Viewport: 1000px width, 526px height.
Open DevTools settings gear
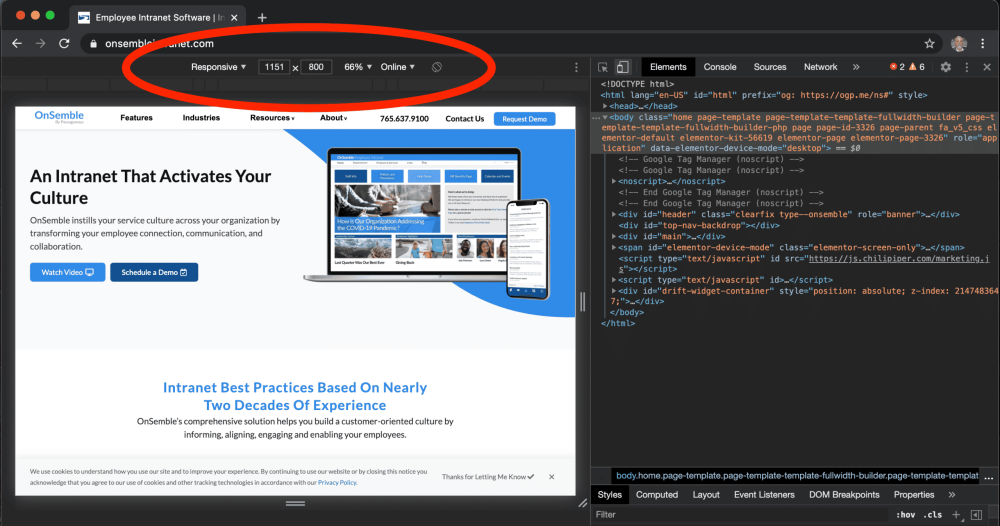click(946, 67)
